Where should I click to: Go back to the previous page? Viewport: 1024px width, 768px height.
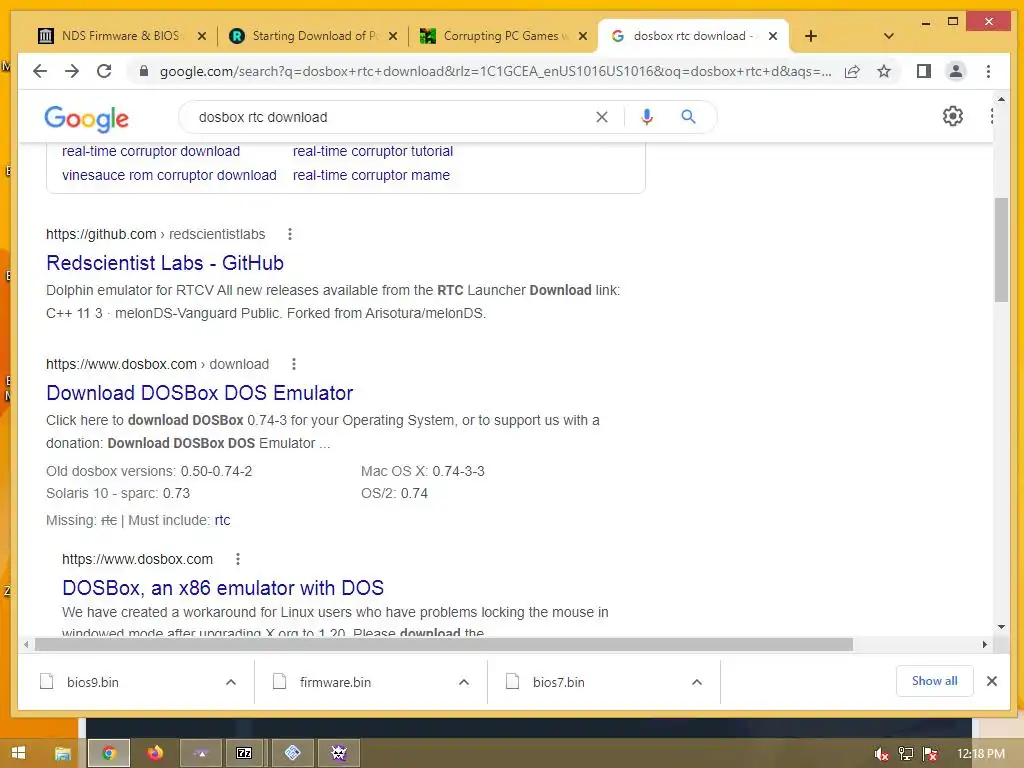pos(40,71)
